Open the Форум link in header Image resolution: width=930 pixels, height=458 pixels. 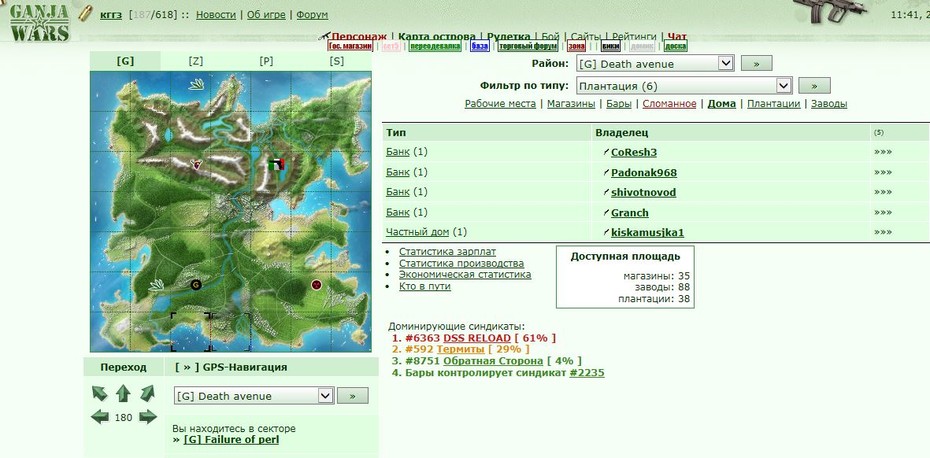[x=312, y=15]
